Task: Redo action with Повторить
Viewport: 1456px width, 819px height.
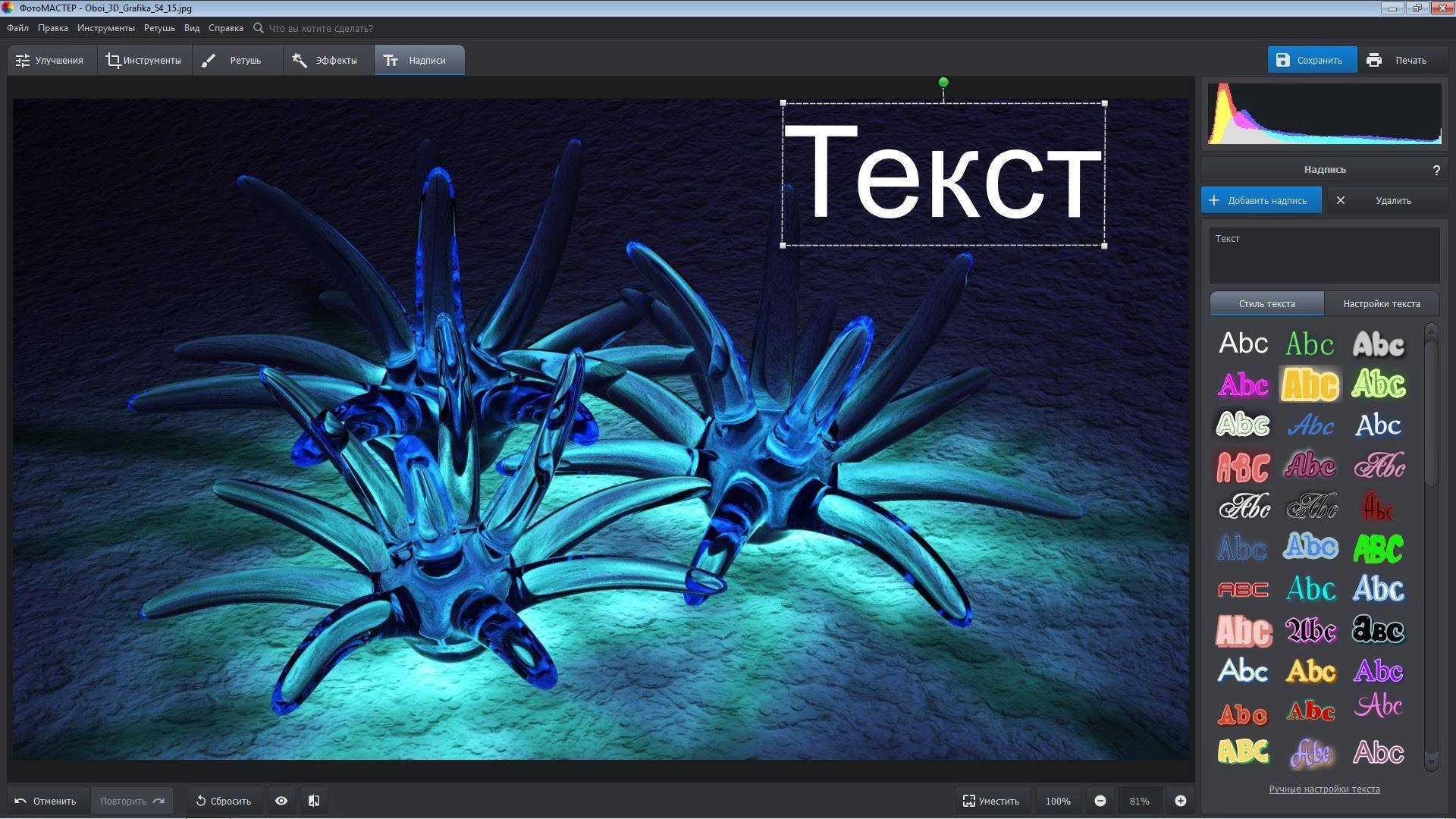Action: coord(132,801)
